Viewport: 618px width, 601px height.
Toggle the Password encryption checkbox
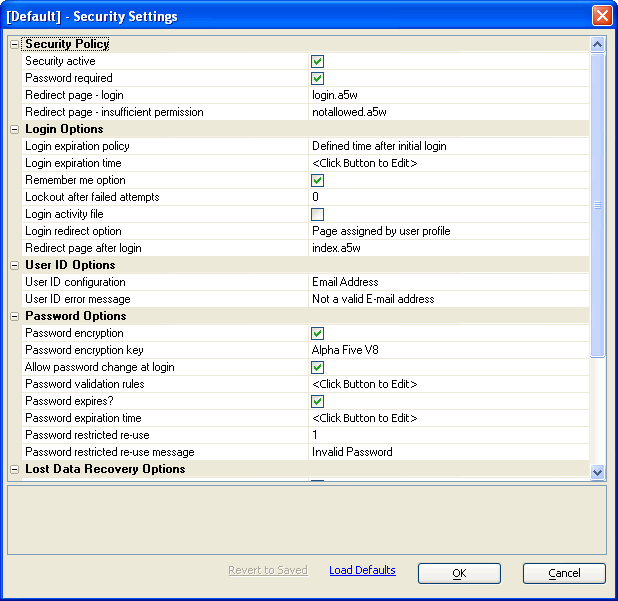pos(317,333)
